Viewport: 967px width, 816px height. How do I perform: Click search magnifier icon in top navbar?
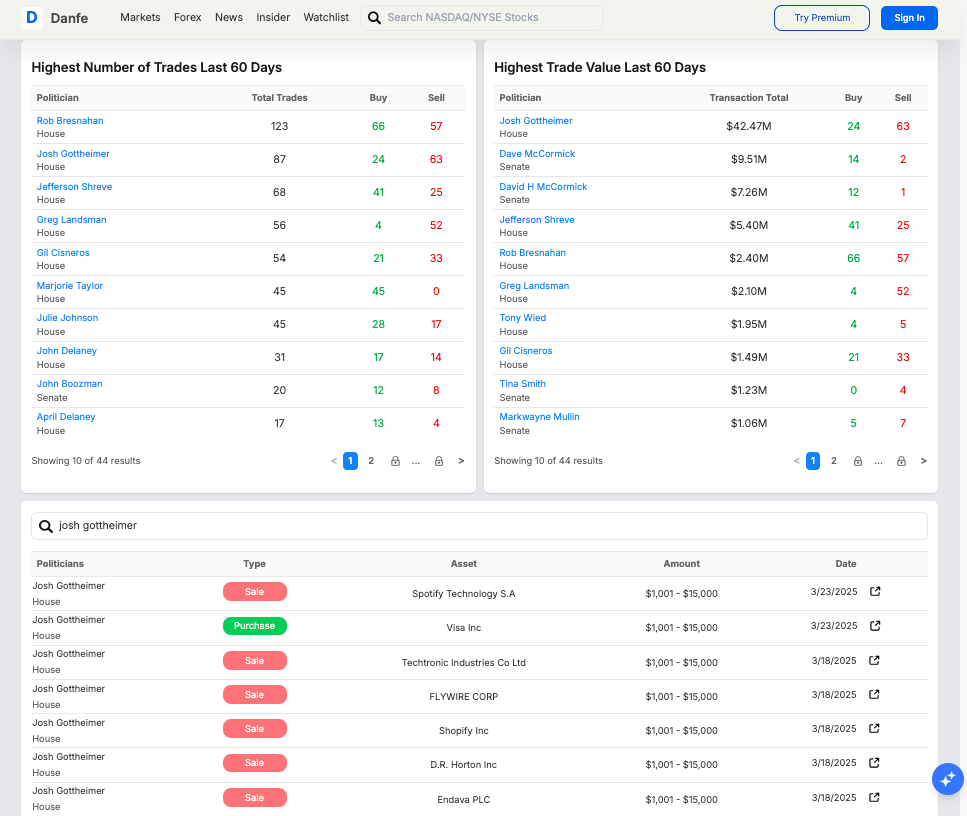coord(375,18)
